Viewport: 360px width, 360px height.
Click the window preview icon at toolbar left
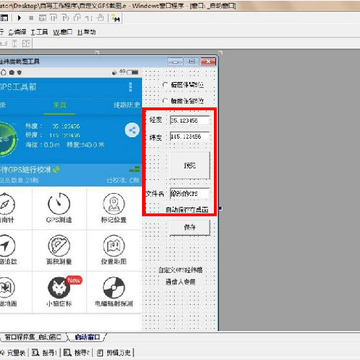4,18
